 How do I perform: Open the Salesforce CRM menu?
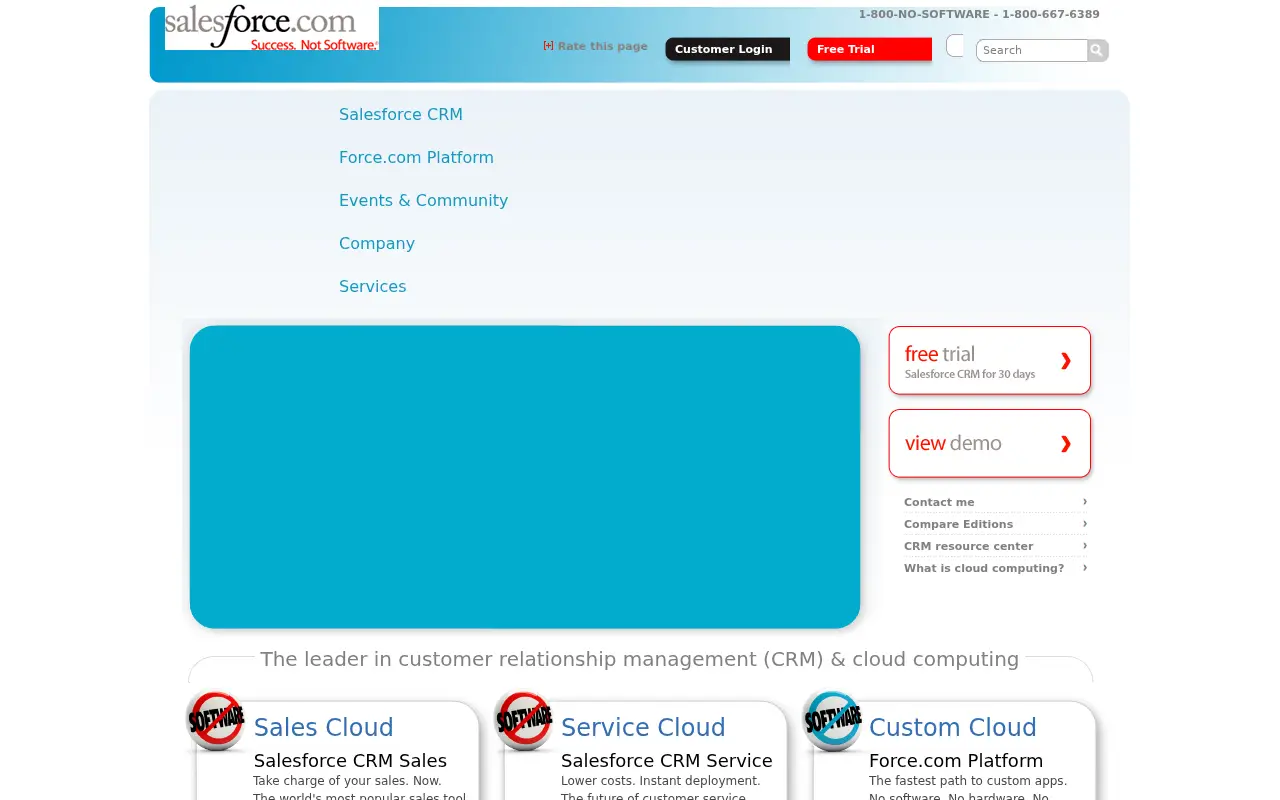401,114
